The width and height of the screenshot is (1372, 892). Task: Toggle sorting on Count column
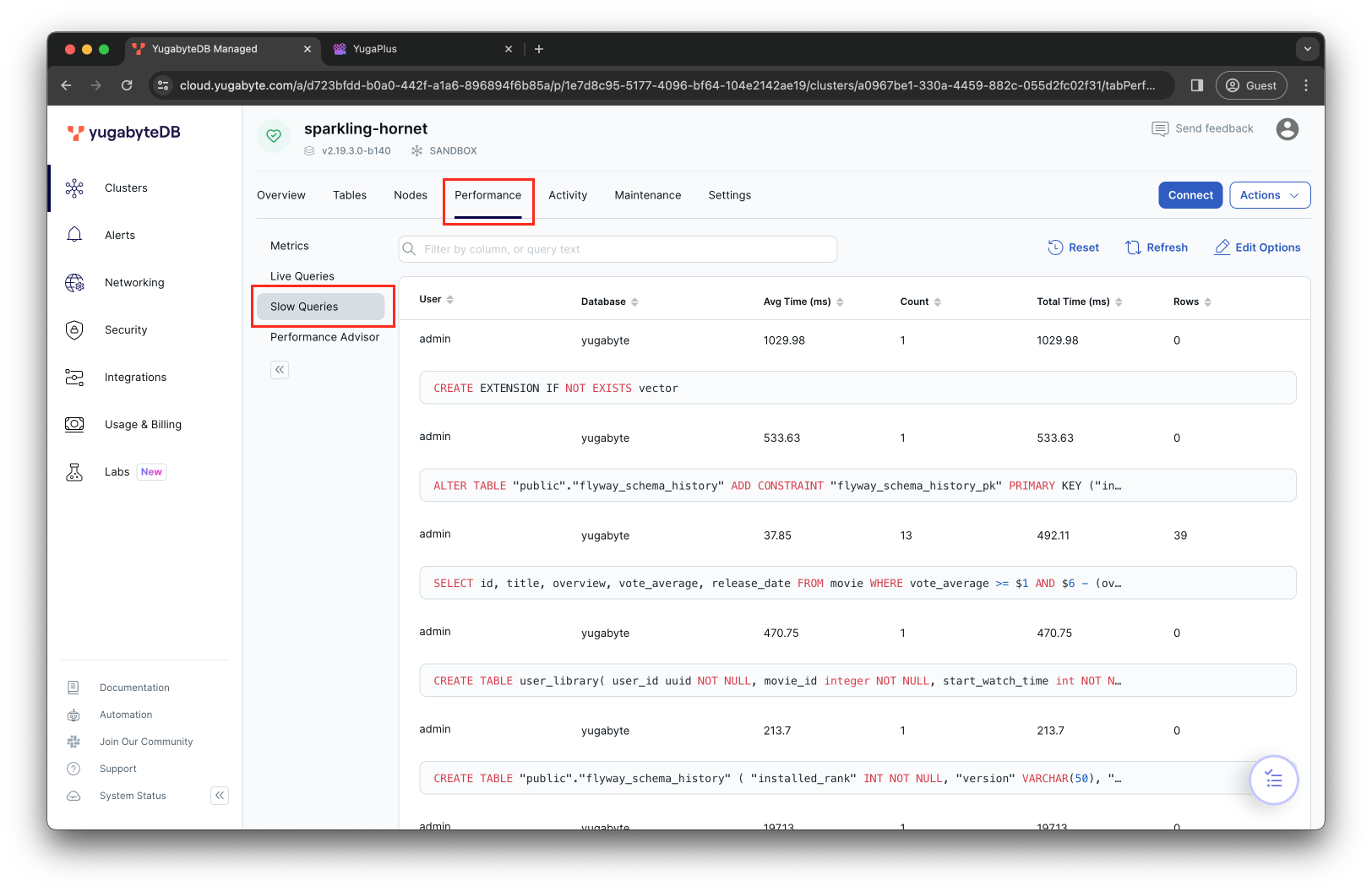[940, 301]
